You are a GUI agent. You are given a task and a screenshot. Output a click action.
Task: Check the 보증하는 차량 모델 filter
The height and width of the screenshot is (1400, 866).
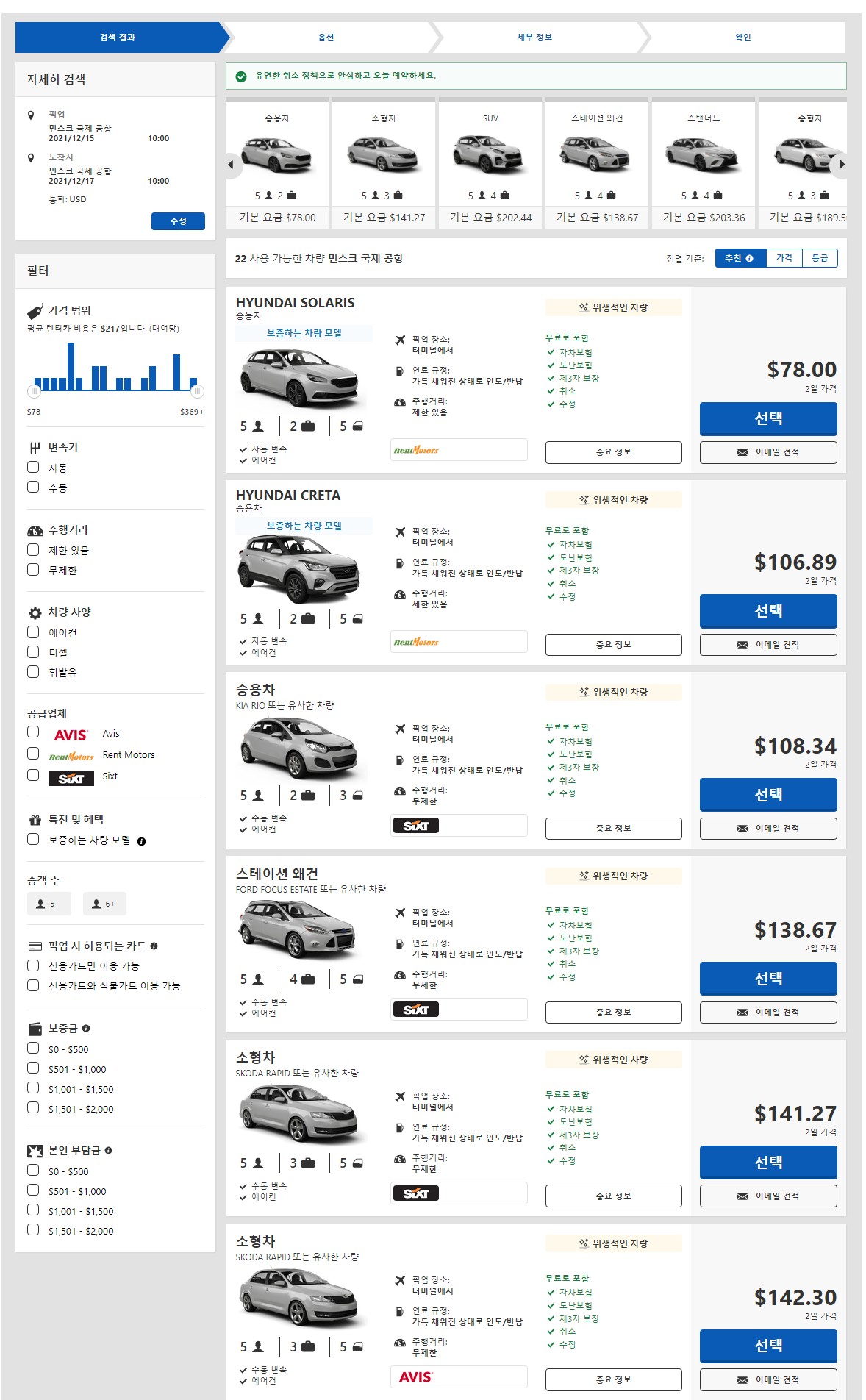33,839
